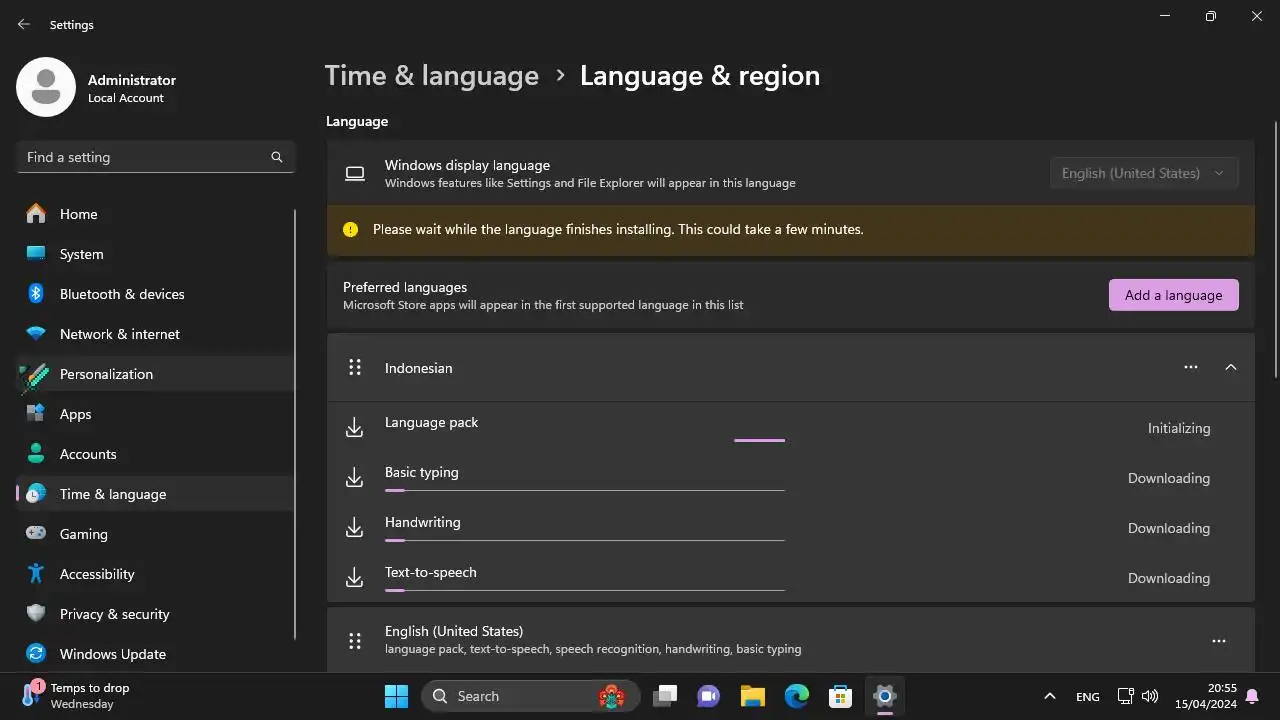Open System settings page
Screen dimensions: 1280x720
click(155, 254)
